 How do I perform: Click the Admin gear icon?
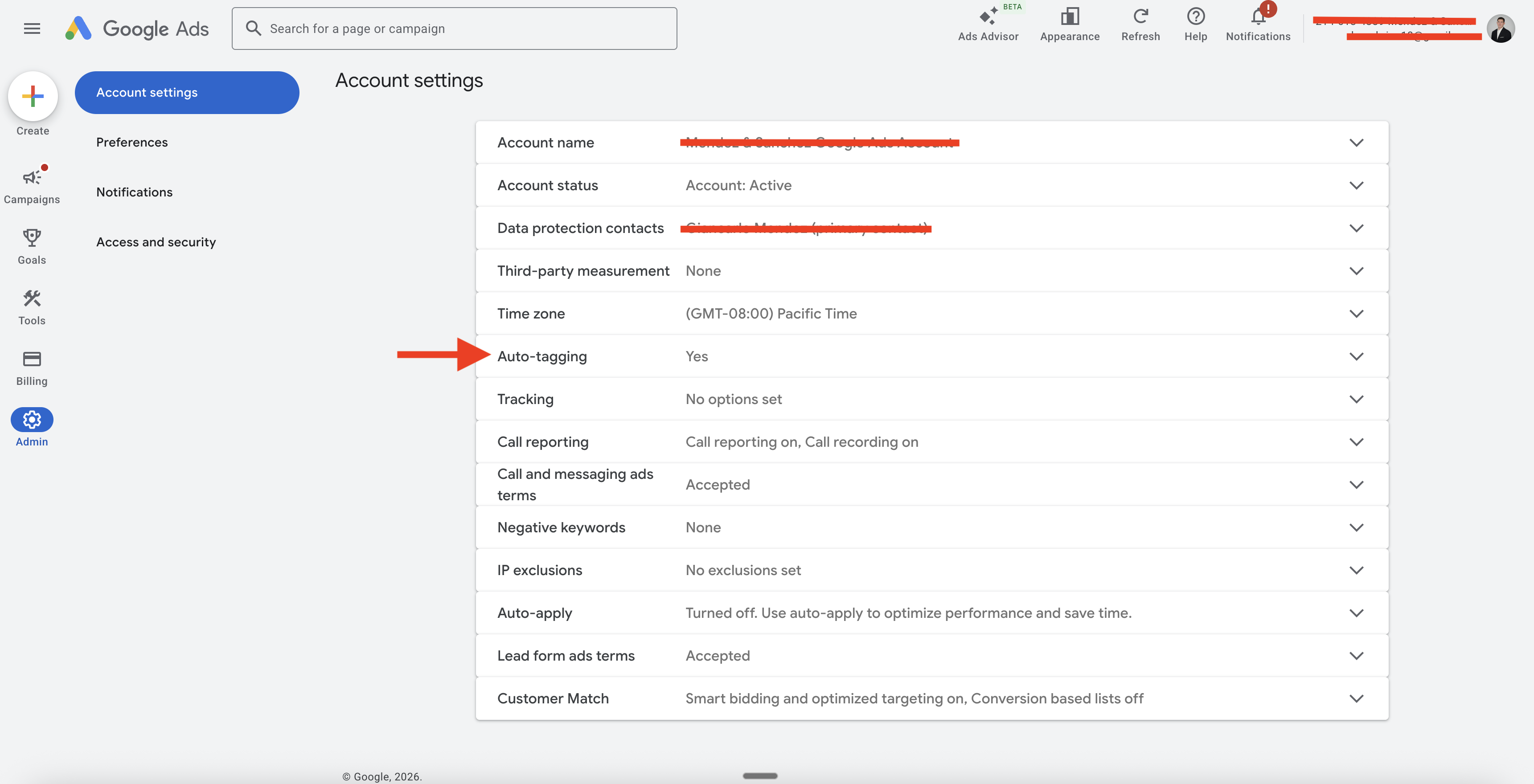click(32, 420)
